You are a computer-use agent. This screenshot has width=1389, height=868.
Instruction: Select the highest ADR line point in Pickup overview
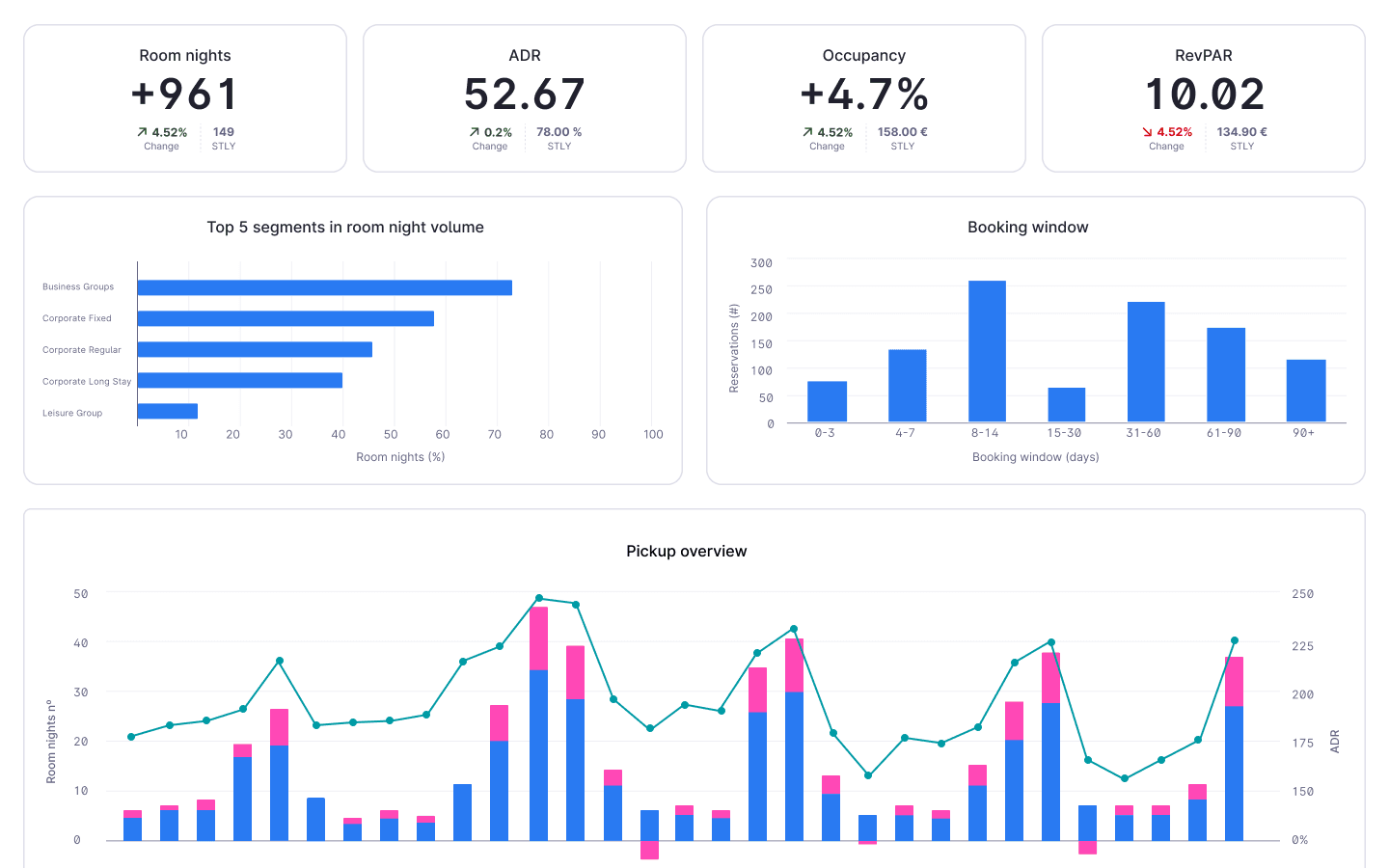click(539, 598)
